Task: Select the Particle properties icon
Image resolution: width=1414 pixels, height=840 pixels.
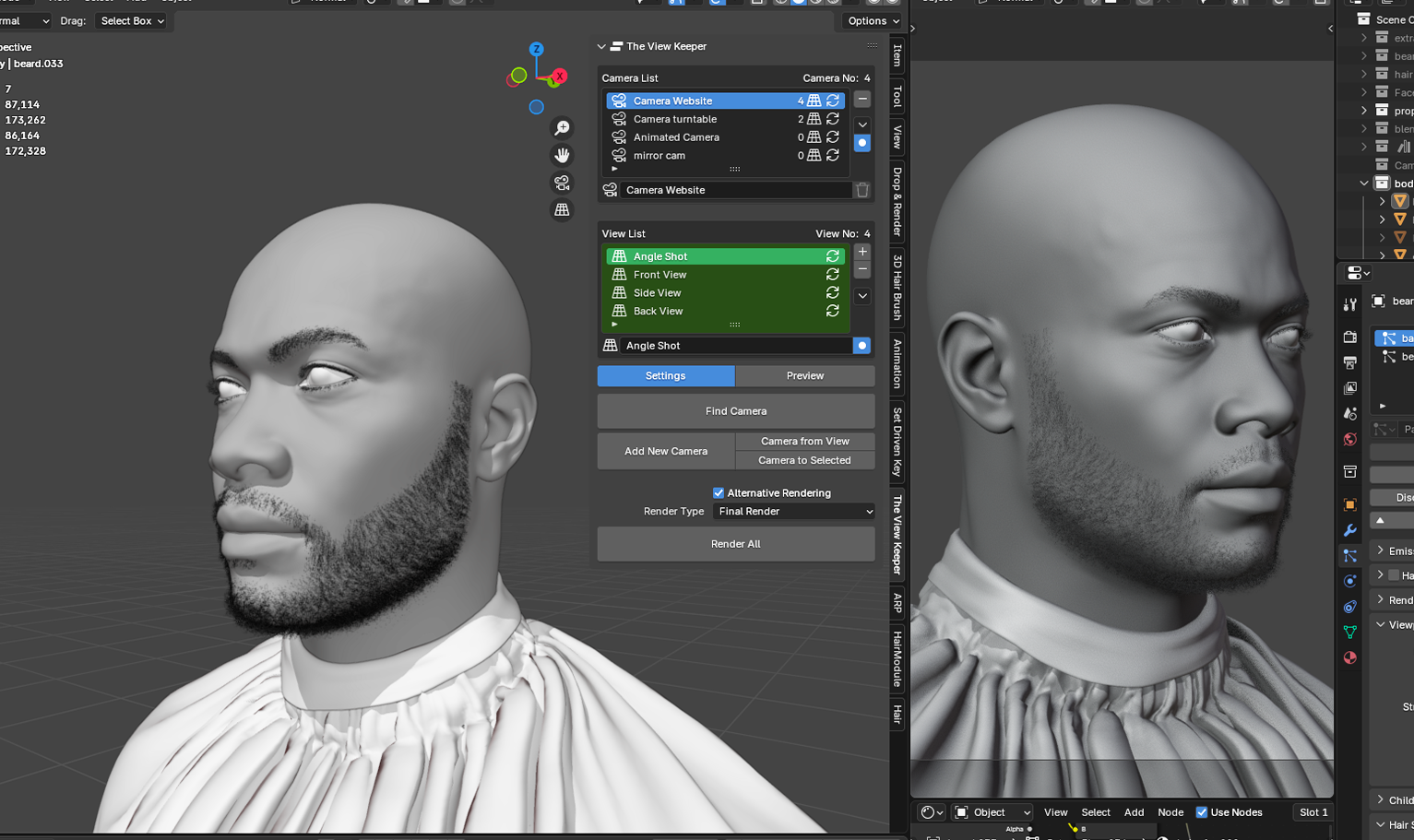Action: 1350,555
